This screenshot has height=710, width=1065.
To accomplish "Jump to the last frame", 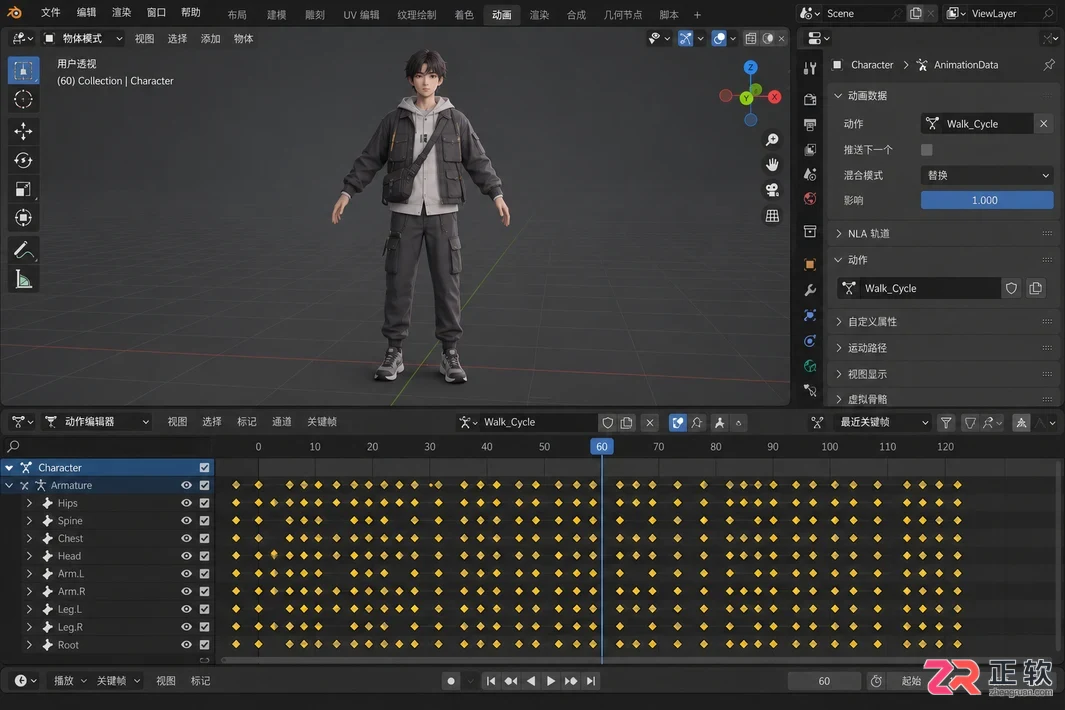I will tap(591, 681).
